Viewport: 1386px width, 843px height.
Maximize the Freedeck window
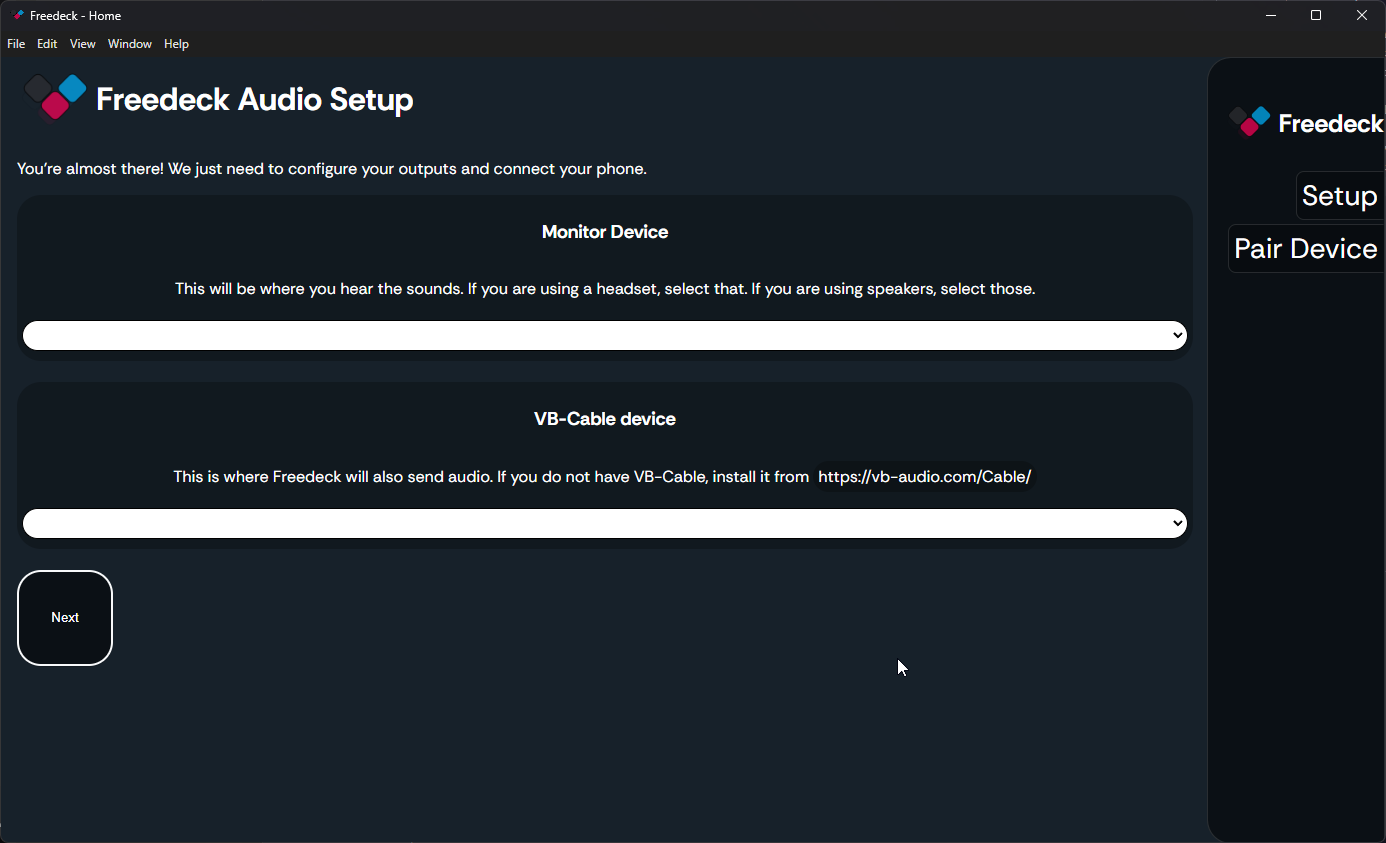click(1316, 15)
